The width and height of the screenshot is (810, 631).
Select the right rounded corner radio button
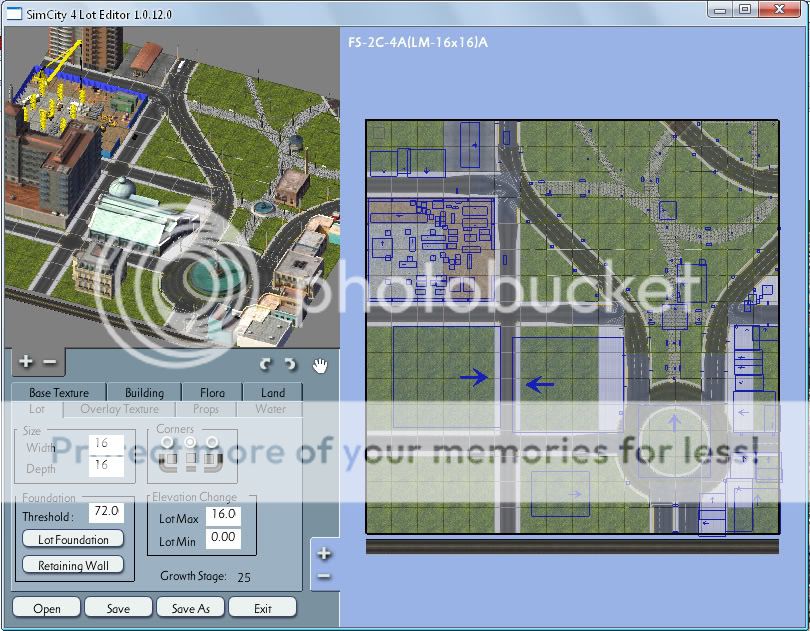point(212,442)
